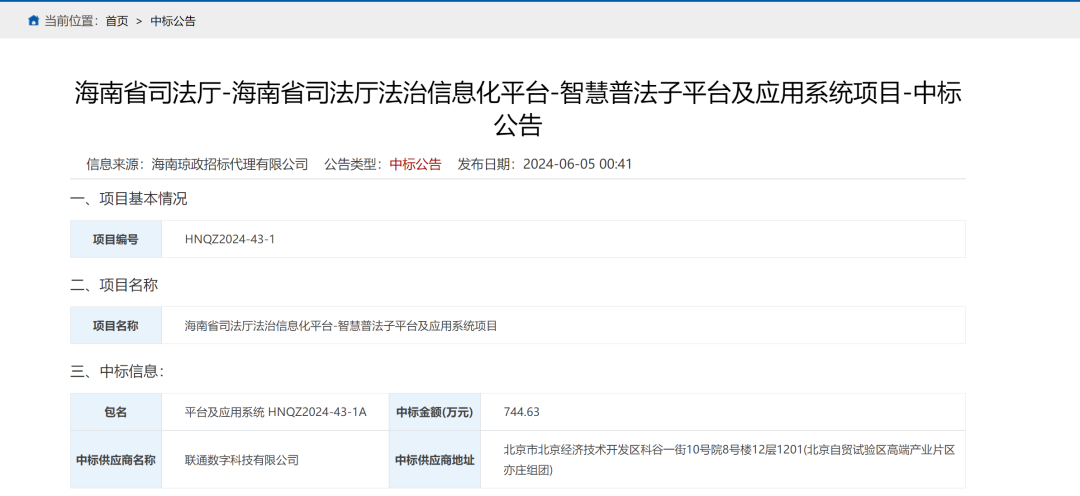Click the 当前位置 breadcrumb label
The width and height of the screenshot is (1080, 496).
pos(72,21)
